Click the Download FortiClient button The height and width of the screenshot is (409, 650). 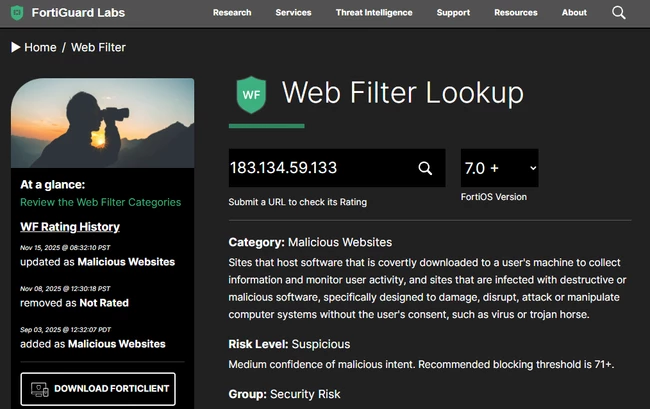[98, 389]
